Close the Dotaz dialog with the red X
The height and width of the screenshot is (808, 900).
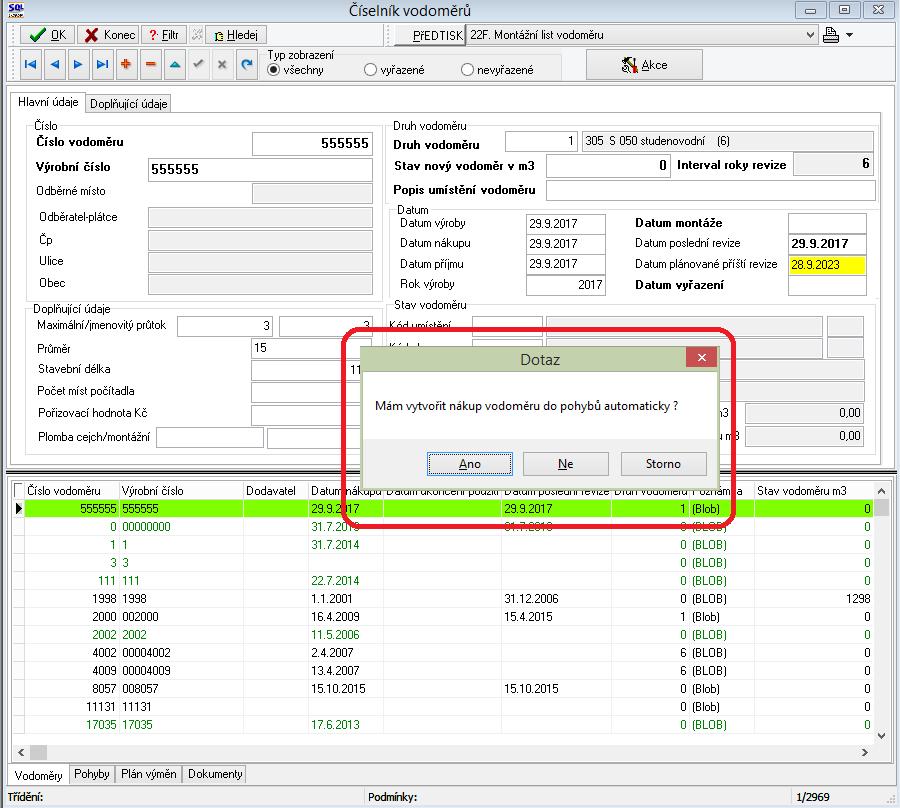[701, 358]
